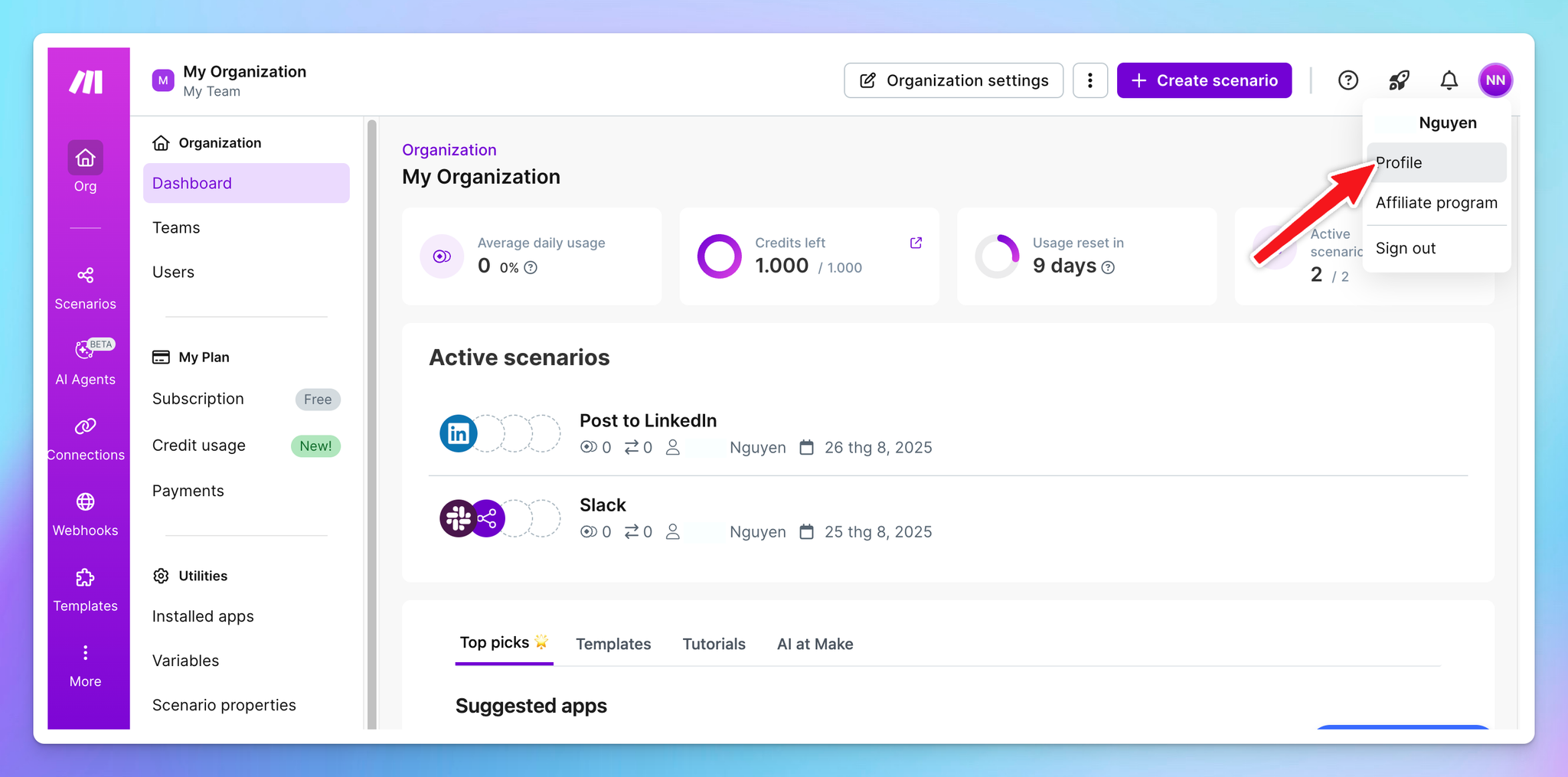Open the Users page
The image size is (1568, 777).
coord(173,272)
